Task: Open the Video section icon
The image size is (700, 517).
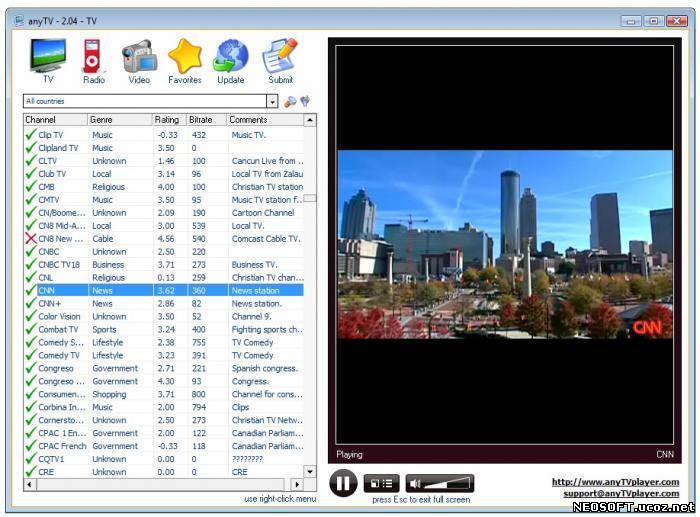Action: click(x=139, y=61)
